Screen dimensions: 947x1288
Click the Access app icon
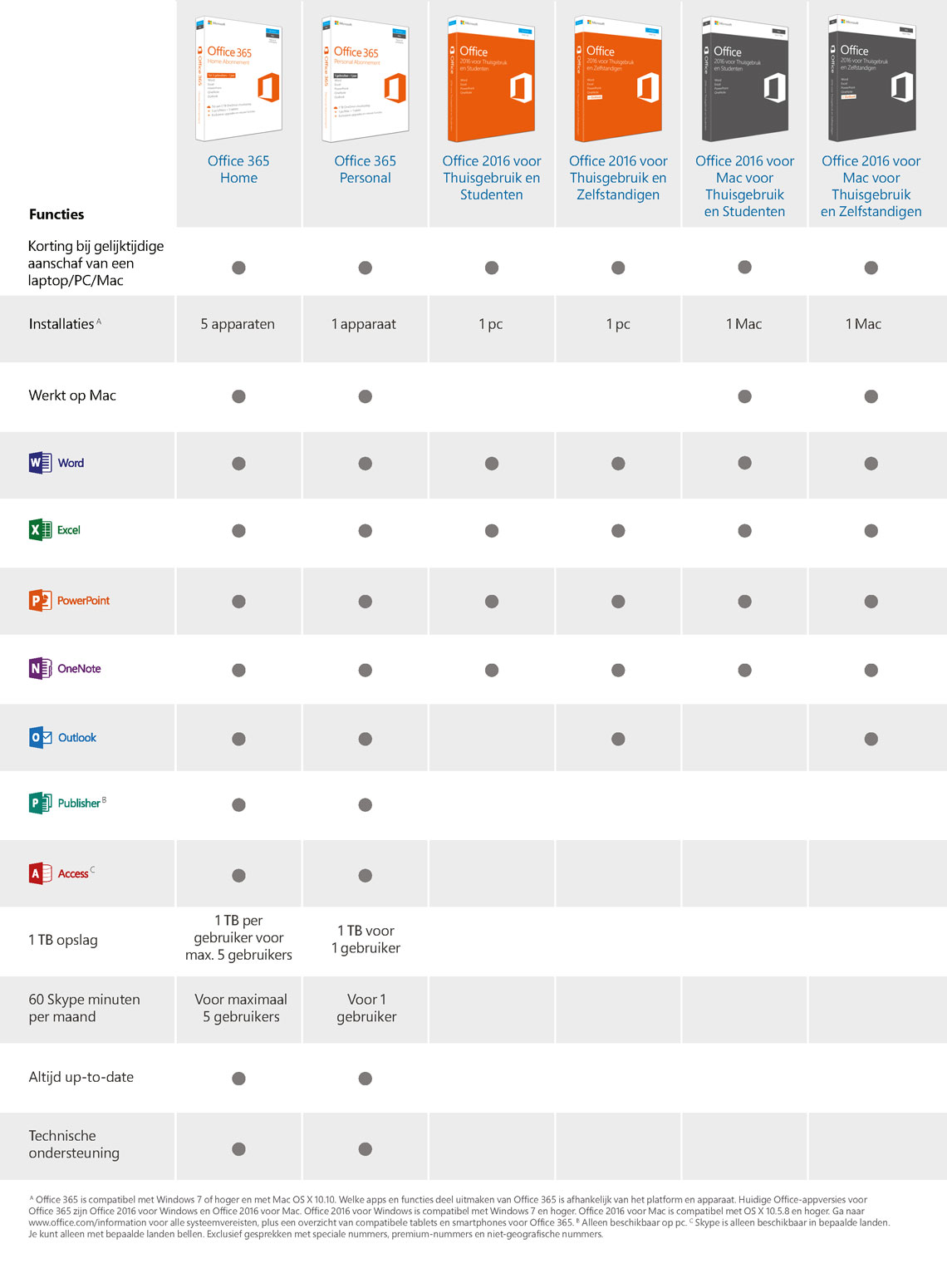tap(40, 873)
